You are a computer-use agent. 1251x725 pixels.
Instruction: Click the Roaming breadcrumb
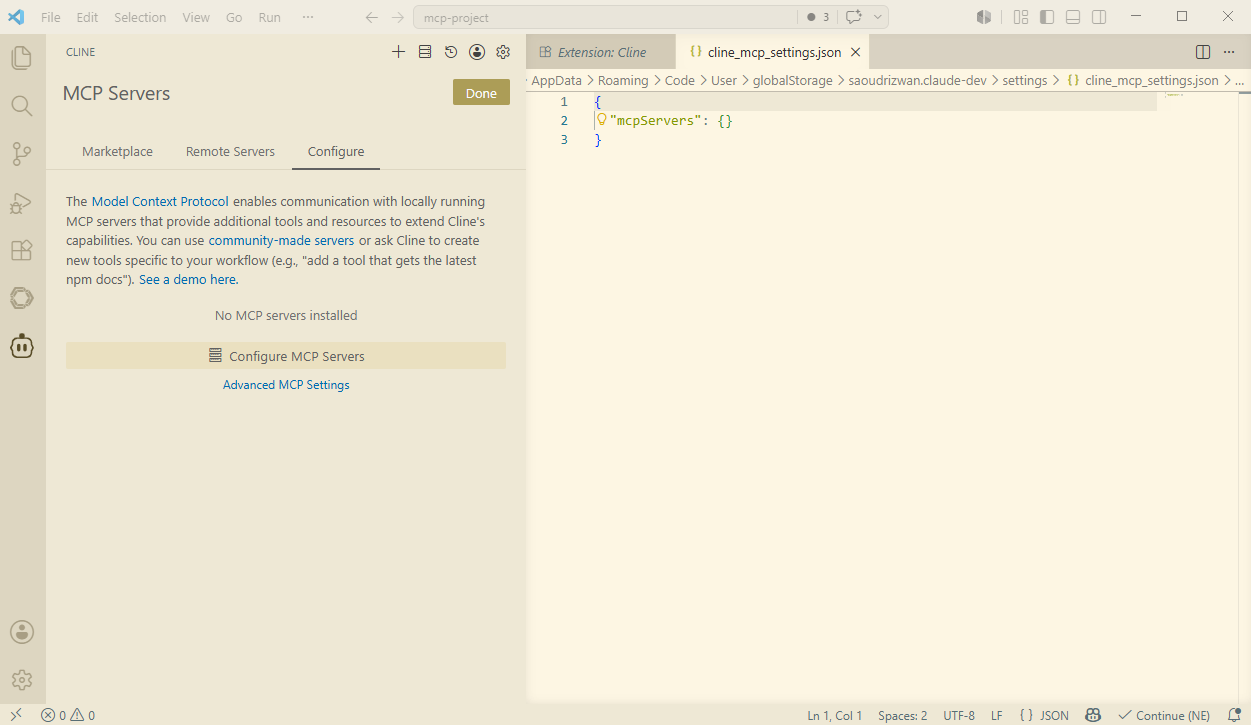coord(623,81)
